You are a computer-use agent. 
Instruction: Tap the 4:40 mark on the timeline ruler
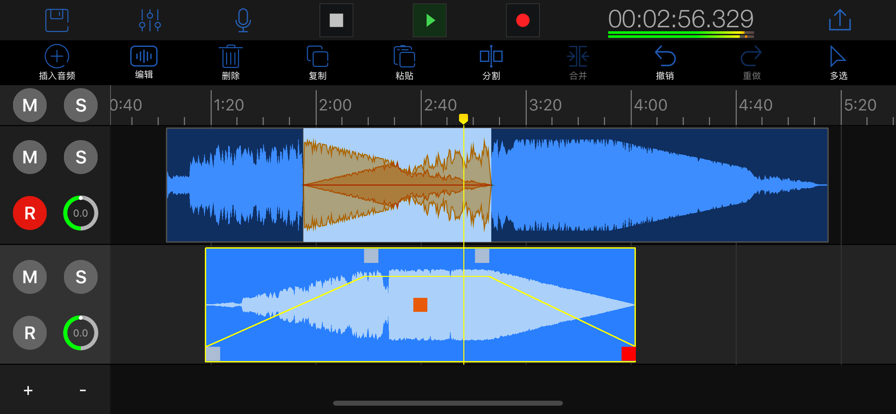pyautogui.click(x=755, y=105)
